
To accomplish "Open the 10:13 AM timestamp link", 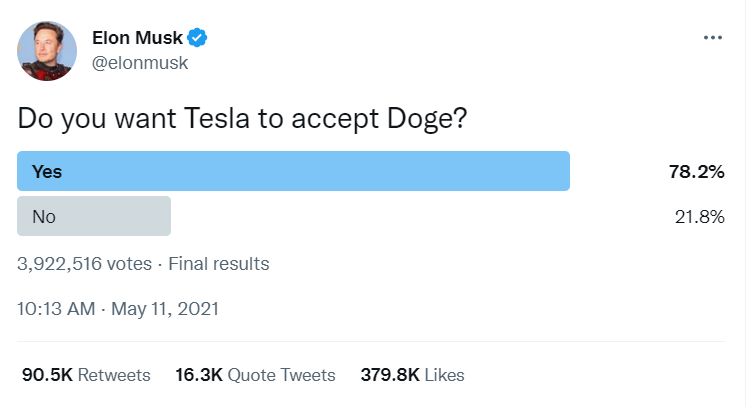I will tap(56, 309).
